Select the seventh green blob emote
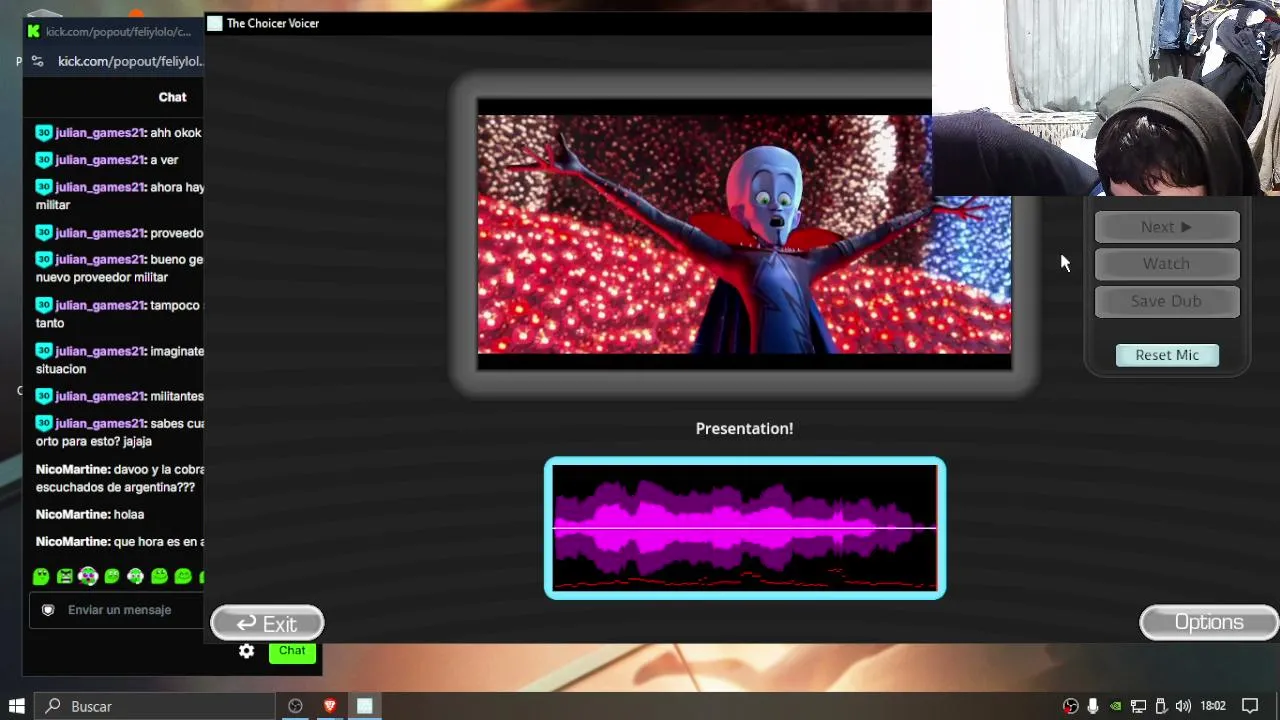The height and width of the screenshot is (720, 1280). 183,576
